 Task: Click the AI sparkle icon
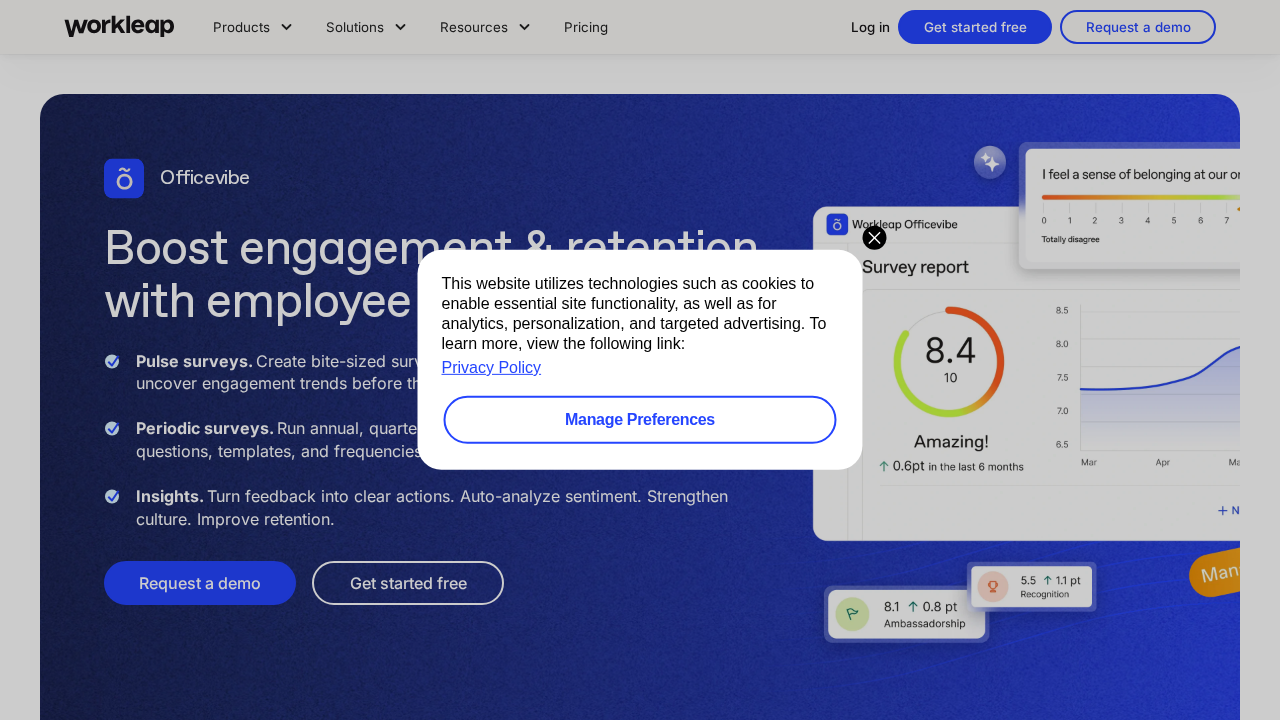point(989,162)
